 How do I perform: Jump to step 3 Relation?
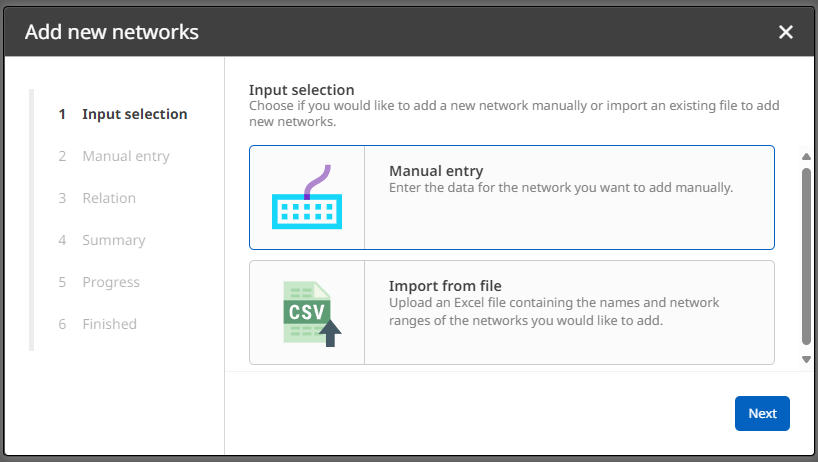tap(108, 198)
